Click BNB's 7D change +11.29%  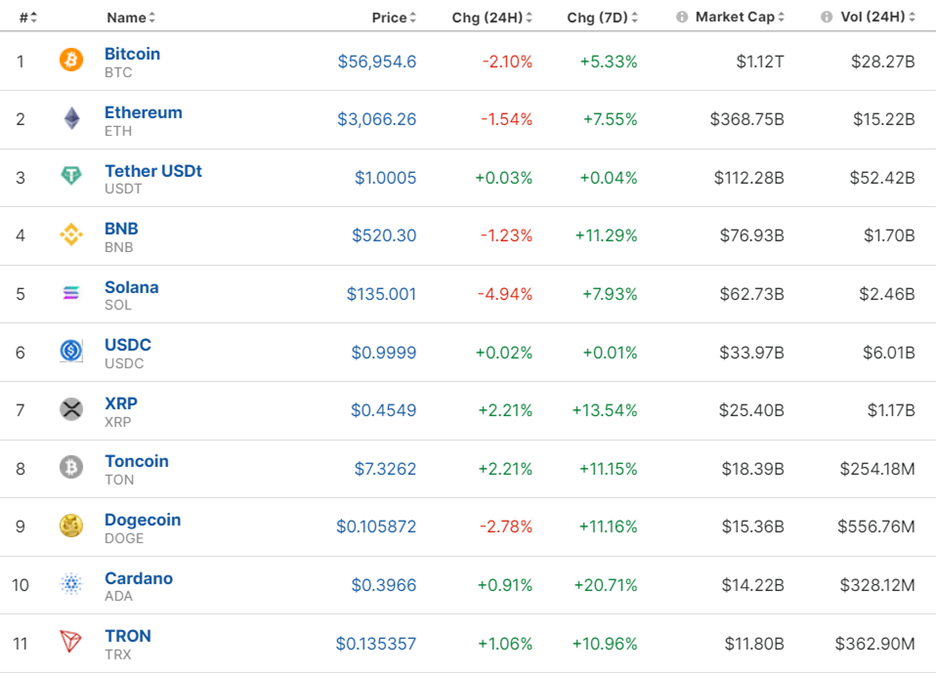[x=606, y=235]
